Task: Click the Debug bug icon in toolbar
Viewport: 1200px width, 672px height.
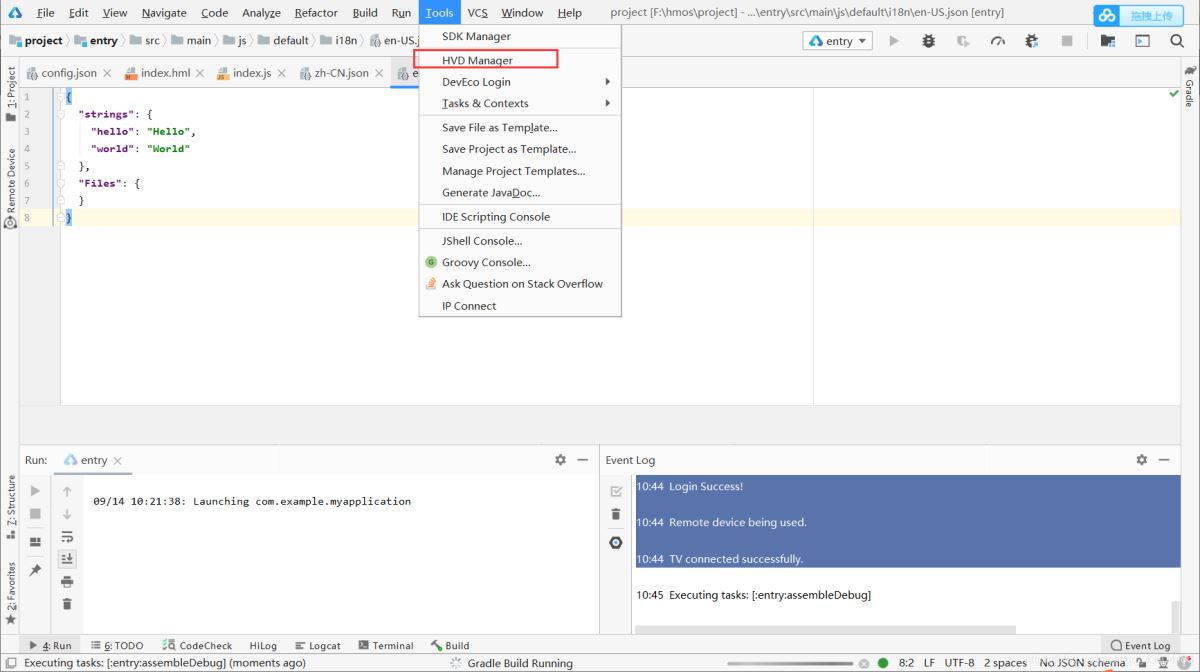Action: [x=929, y=41]
